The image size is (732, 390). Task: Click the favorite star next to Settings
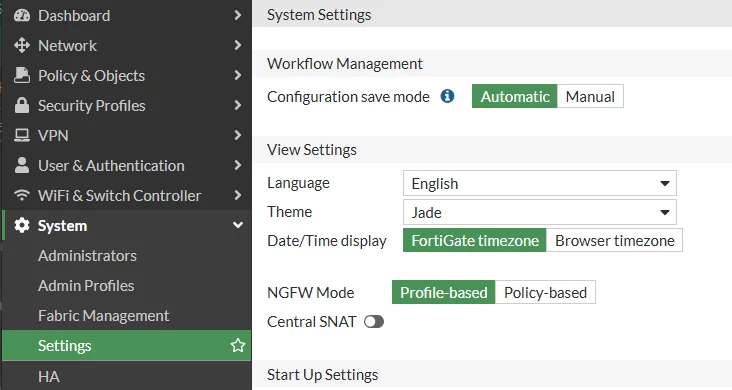238,346
